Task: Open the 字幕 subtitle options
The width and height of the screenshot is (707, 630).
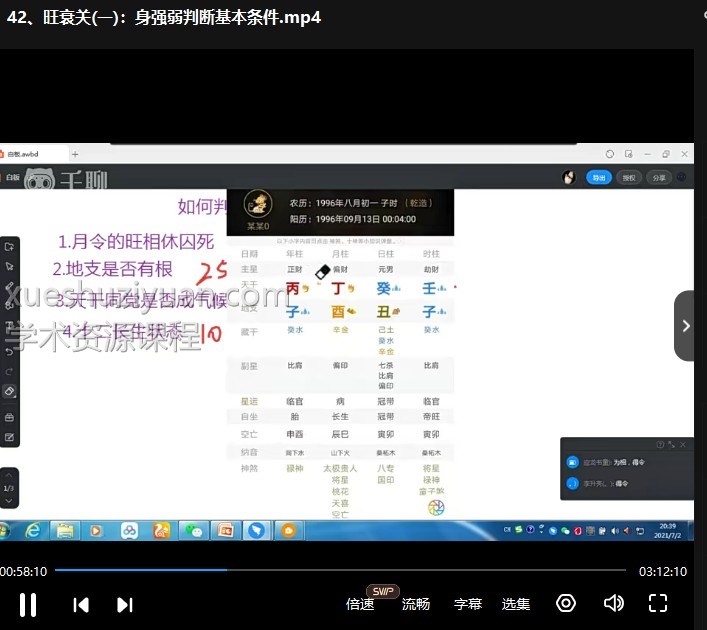Action: click(x=468, y=603)
